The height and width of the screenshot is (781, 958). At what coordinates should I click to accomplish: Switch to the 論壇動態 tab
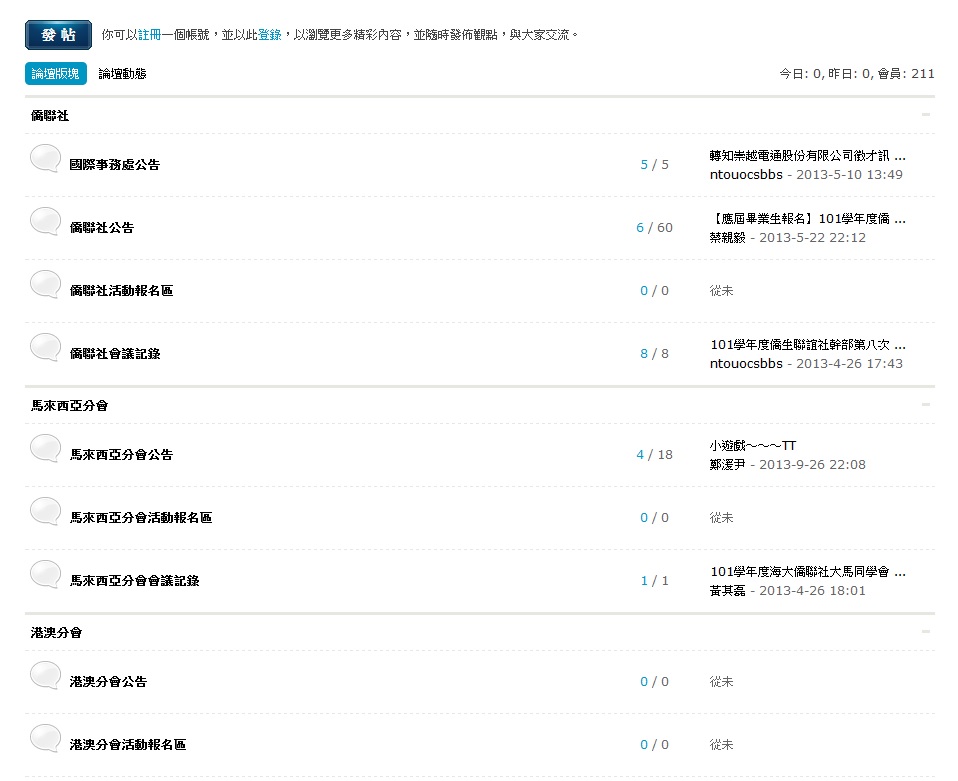[122, 74]
